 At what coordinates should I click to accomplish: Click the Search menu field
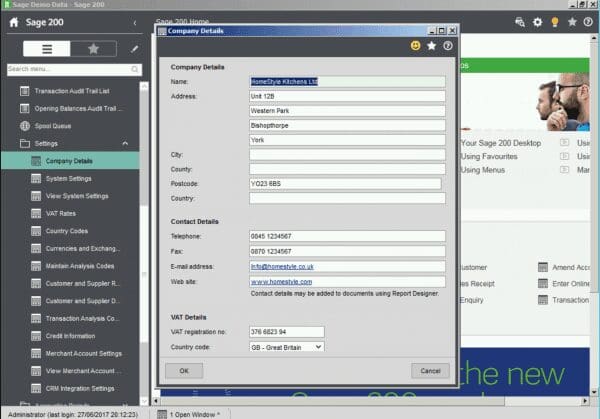click(74, 69)
